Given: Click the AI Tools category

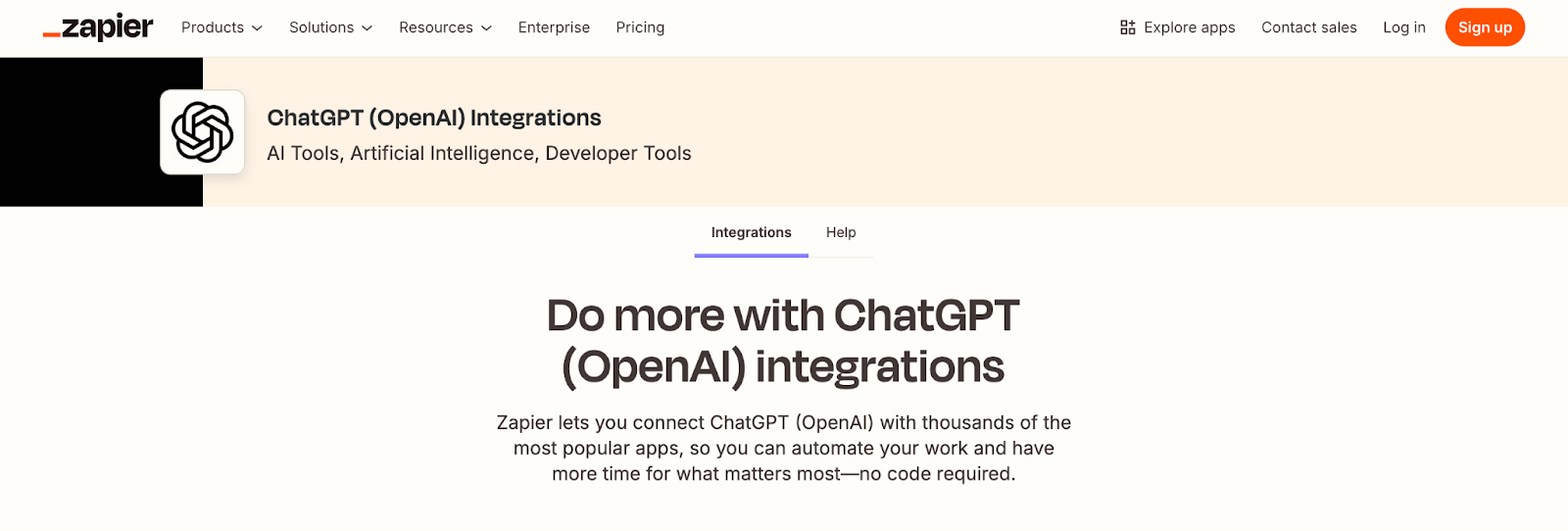Looking at the screenshot, I should click(x=303, y=154).
